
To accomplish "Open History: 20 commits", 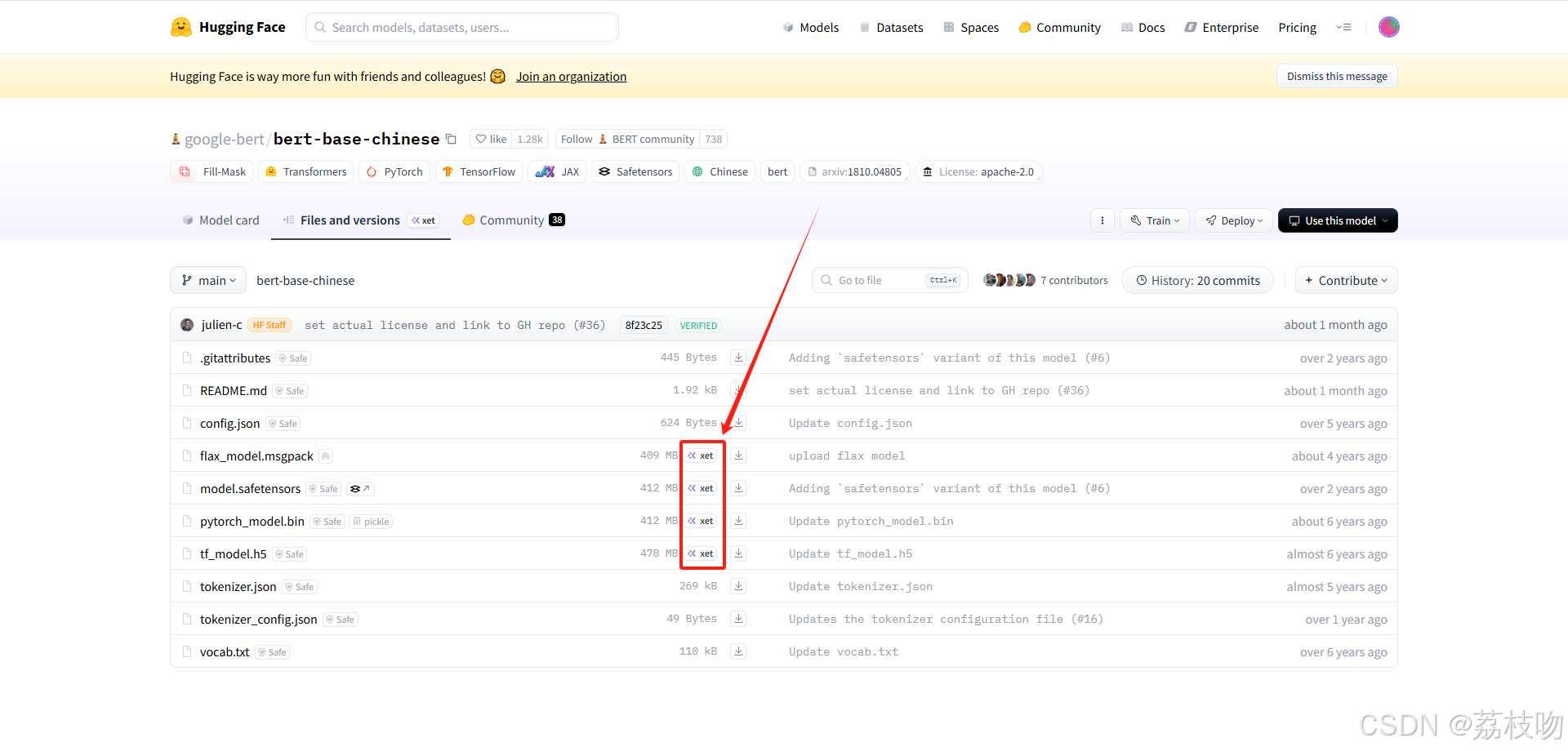I will tap(1197, 280).
